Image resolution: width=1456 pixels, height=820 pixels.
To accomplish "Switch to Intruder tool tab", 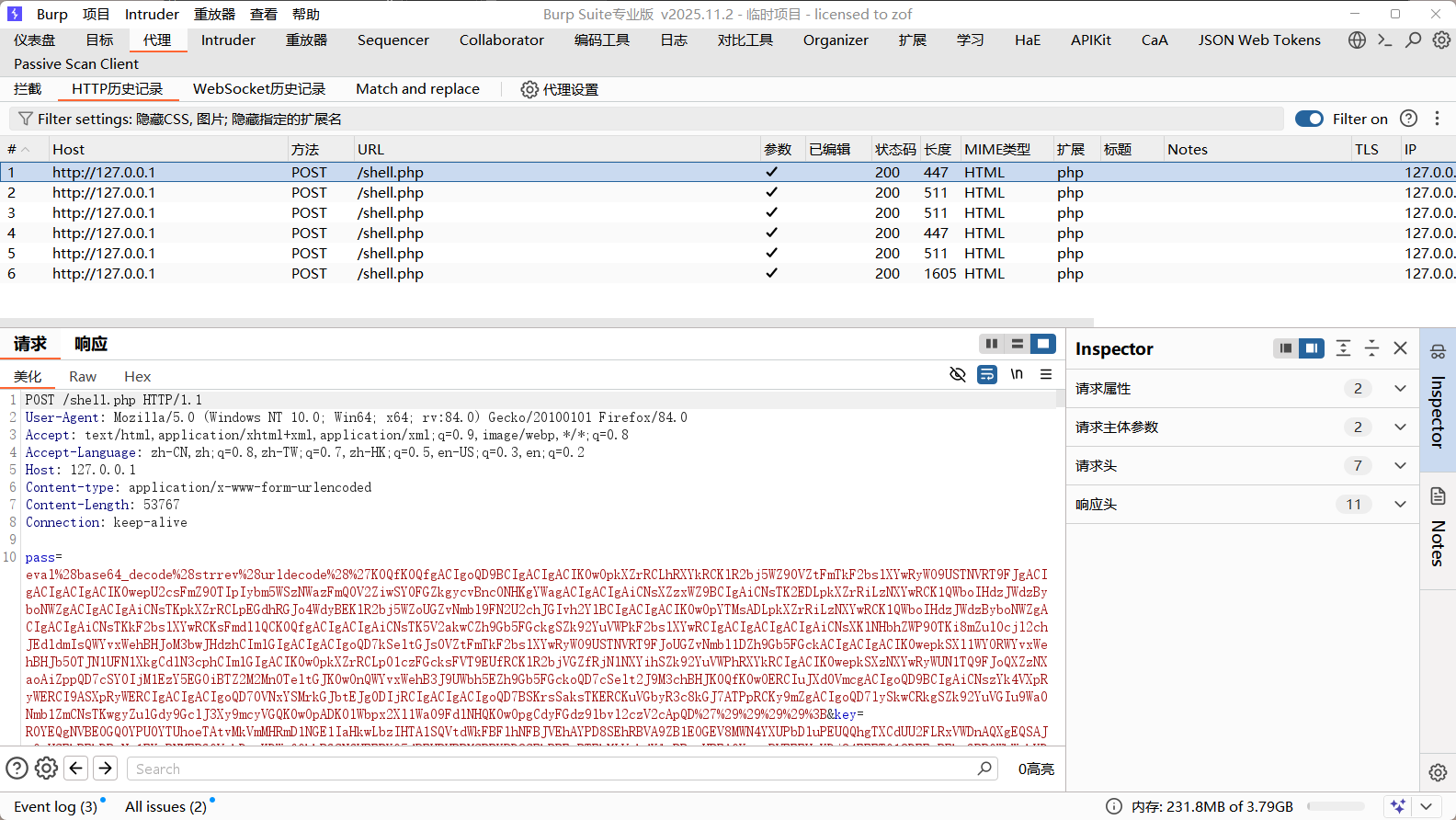I will pos(228,40).
